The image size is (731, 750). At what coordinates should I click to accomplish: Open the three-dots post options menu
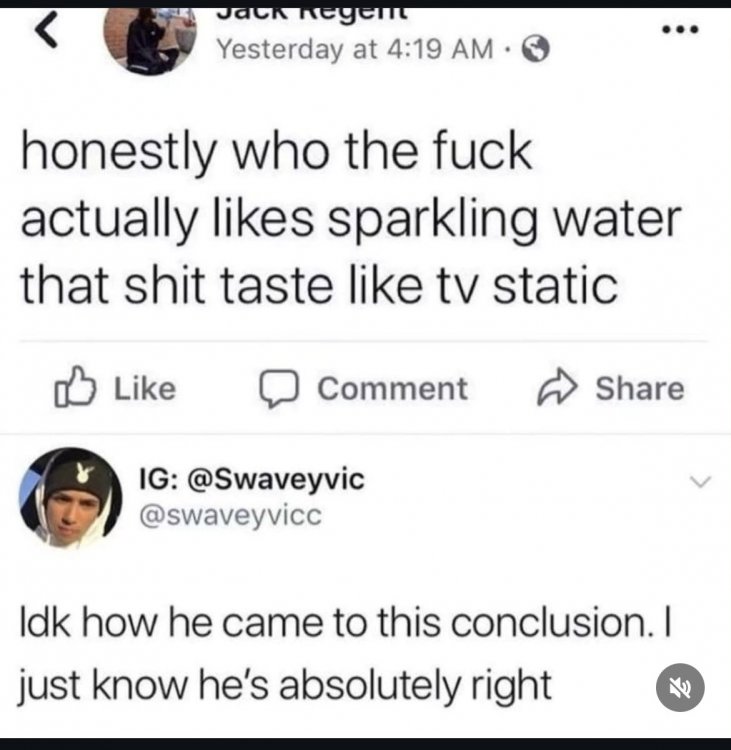[680, 30]
